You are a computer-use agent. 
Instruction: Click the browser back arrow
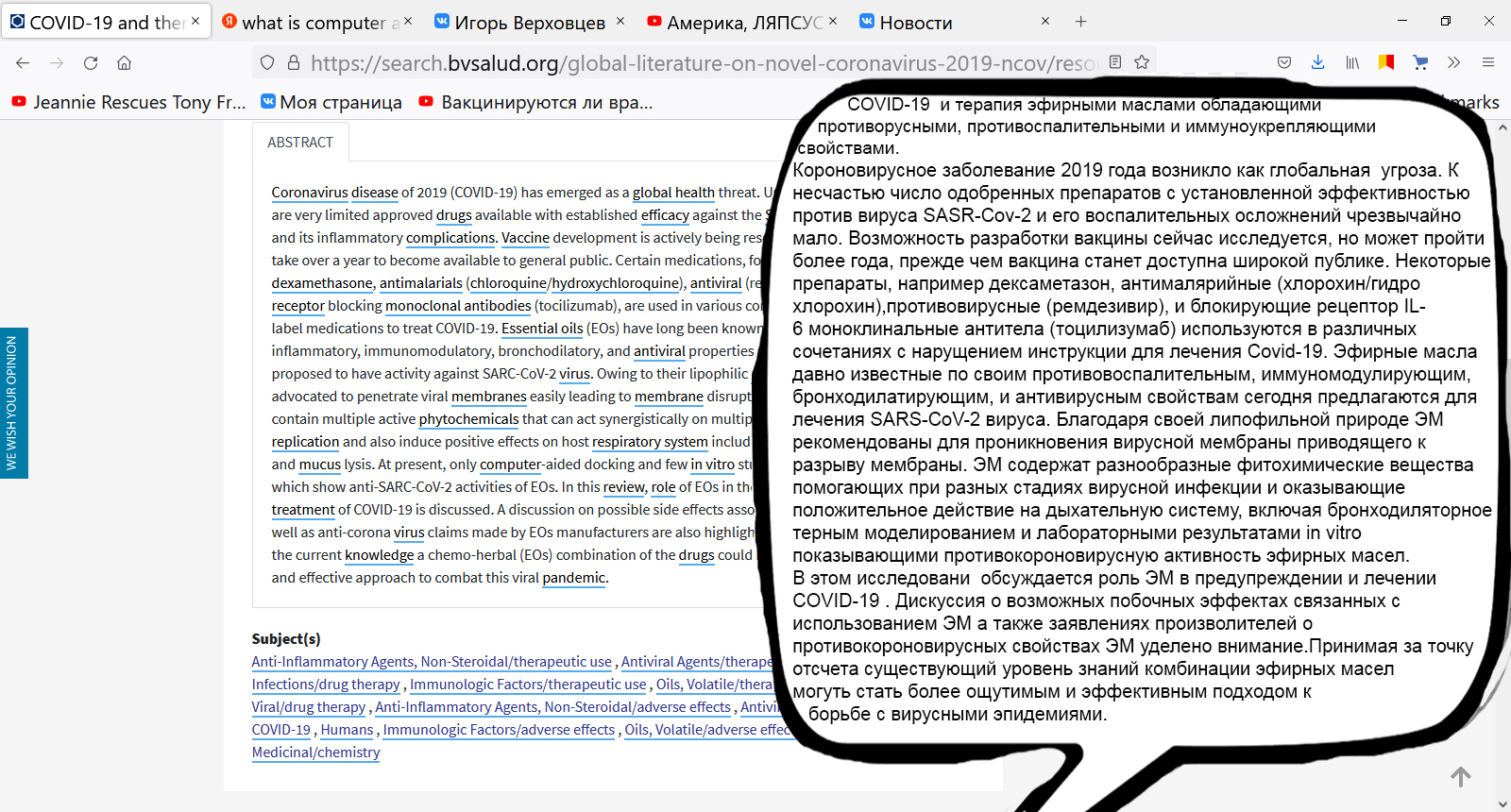pos(23,63)
